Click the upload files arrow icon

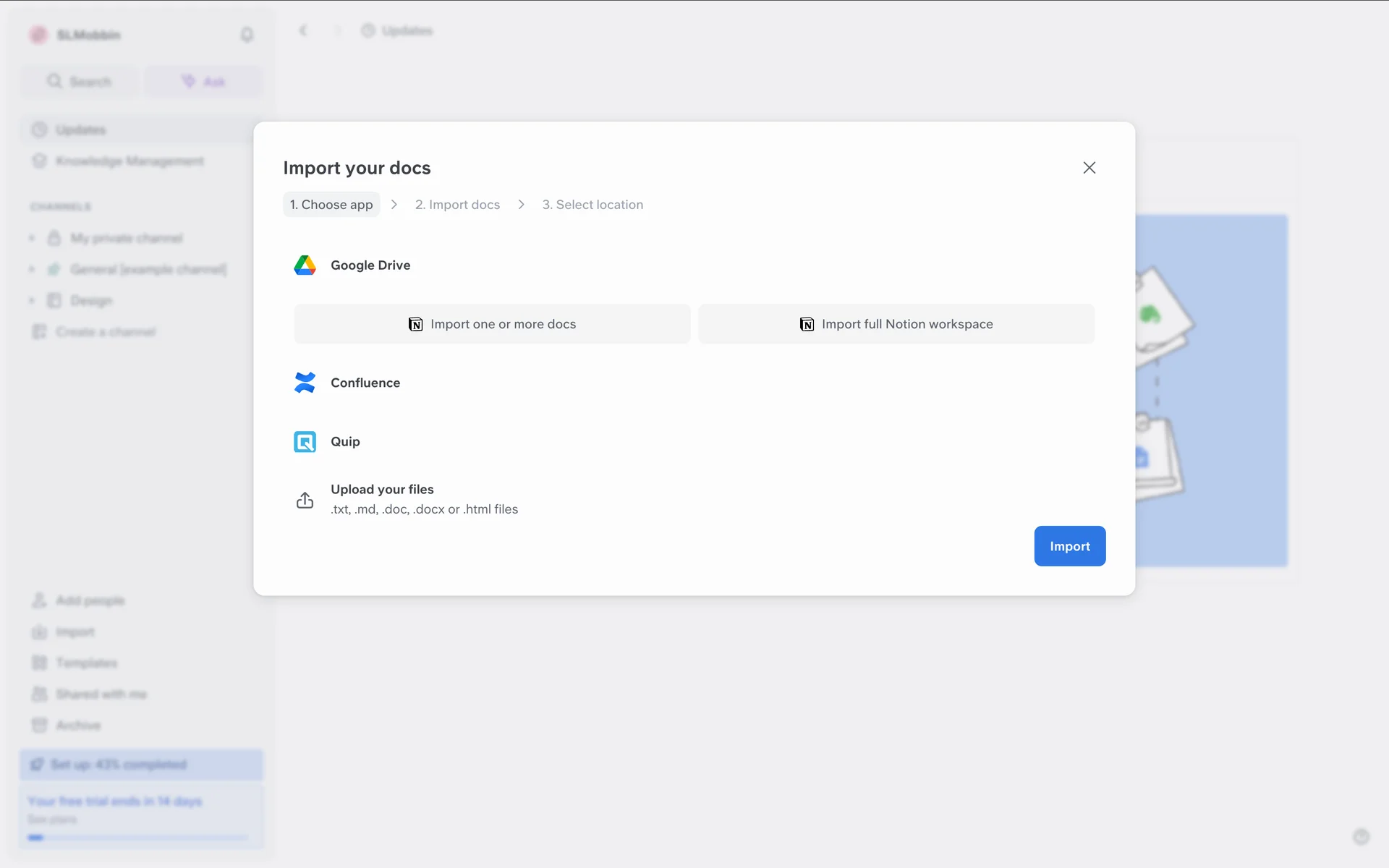305,500
